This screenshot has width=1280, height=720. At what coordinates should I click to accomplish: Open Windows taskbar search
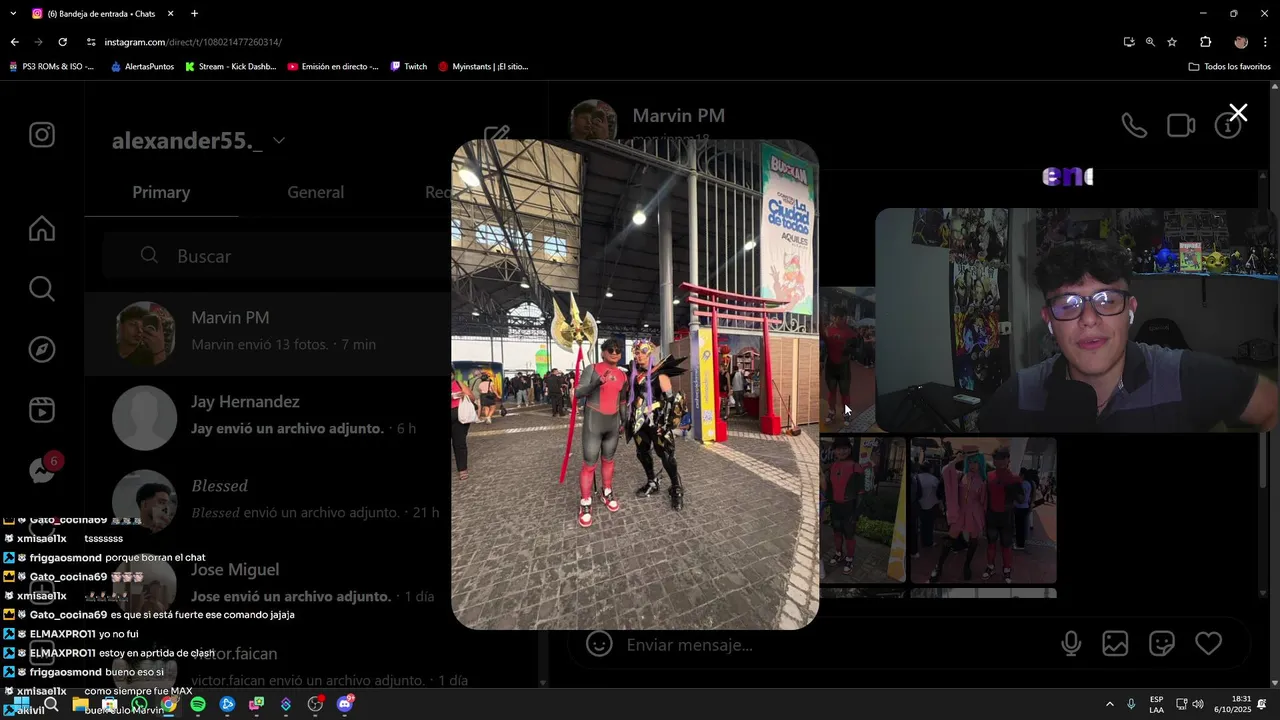51,704
